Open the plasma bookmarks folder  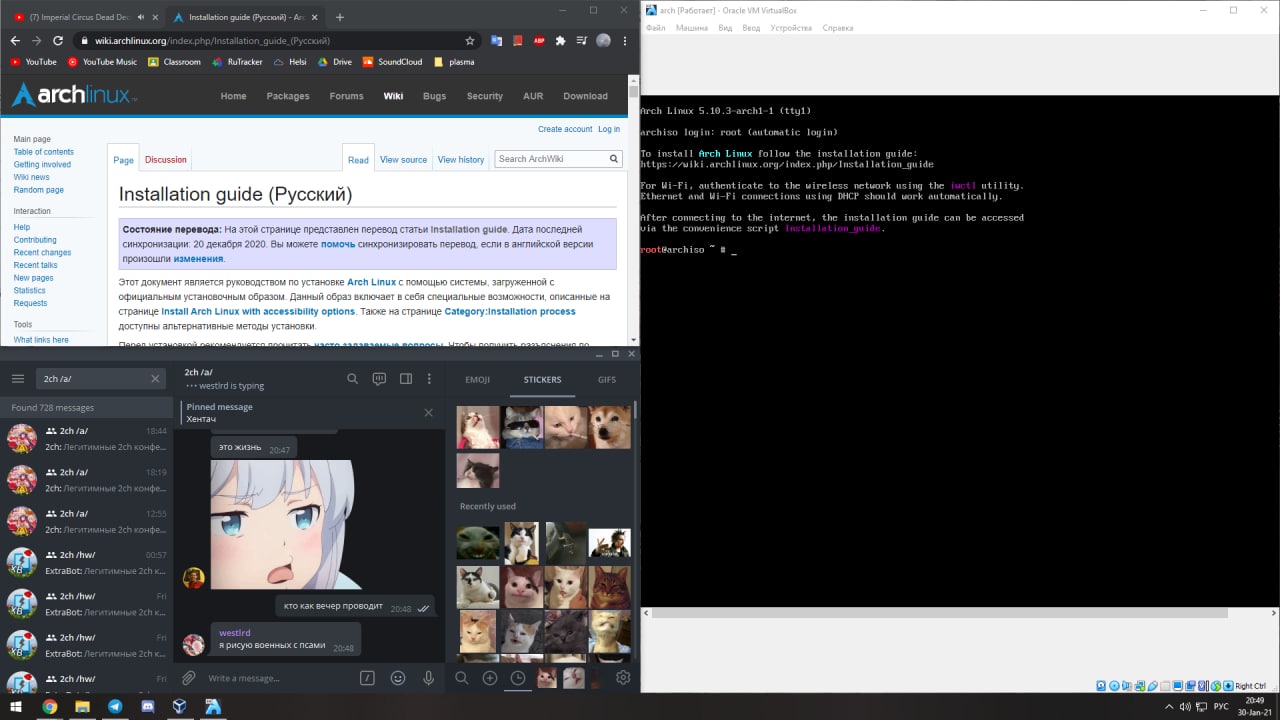tap(454, 62)
